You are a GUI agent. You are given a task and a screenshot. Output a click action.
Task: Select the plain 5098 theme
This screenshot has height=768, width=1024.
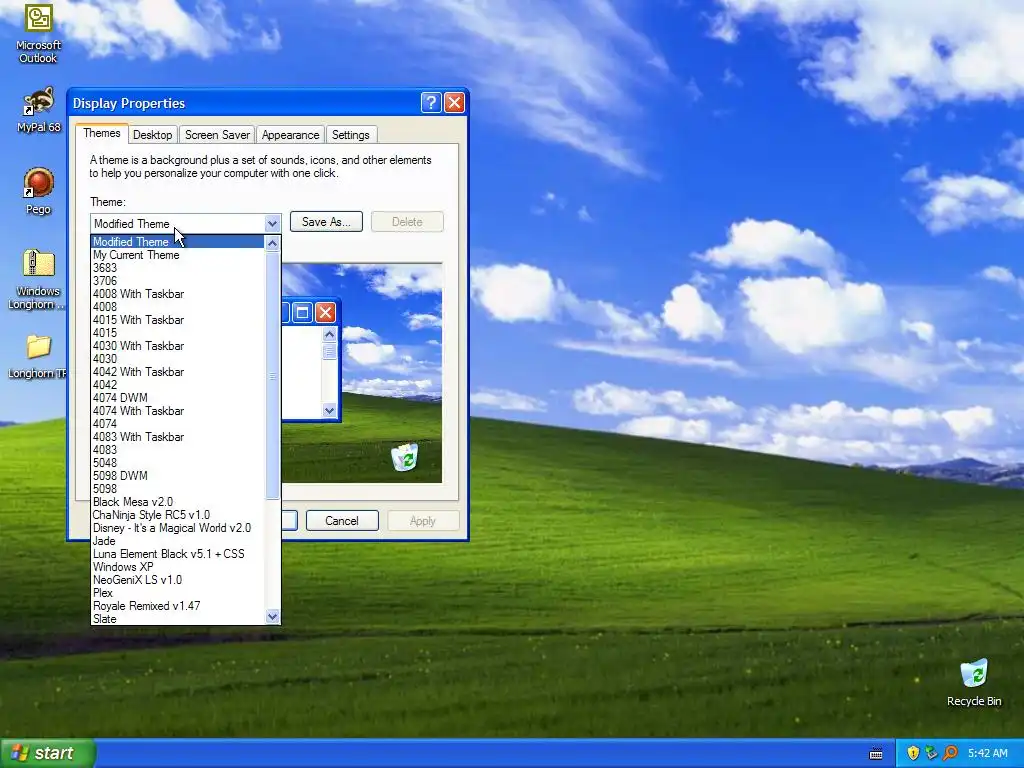point(178,488)
